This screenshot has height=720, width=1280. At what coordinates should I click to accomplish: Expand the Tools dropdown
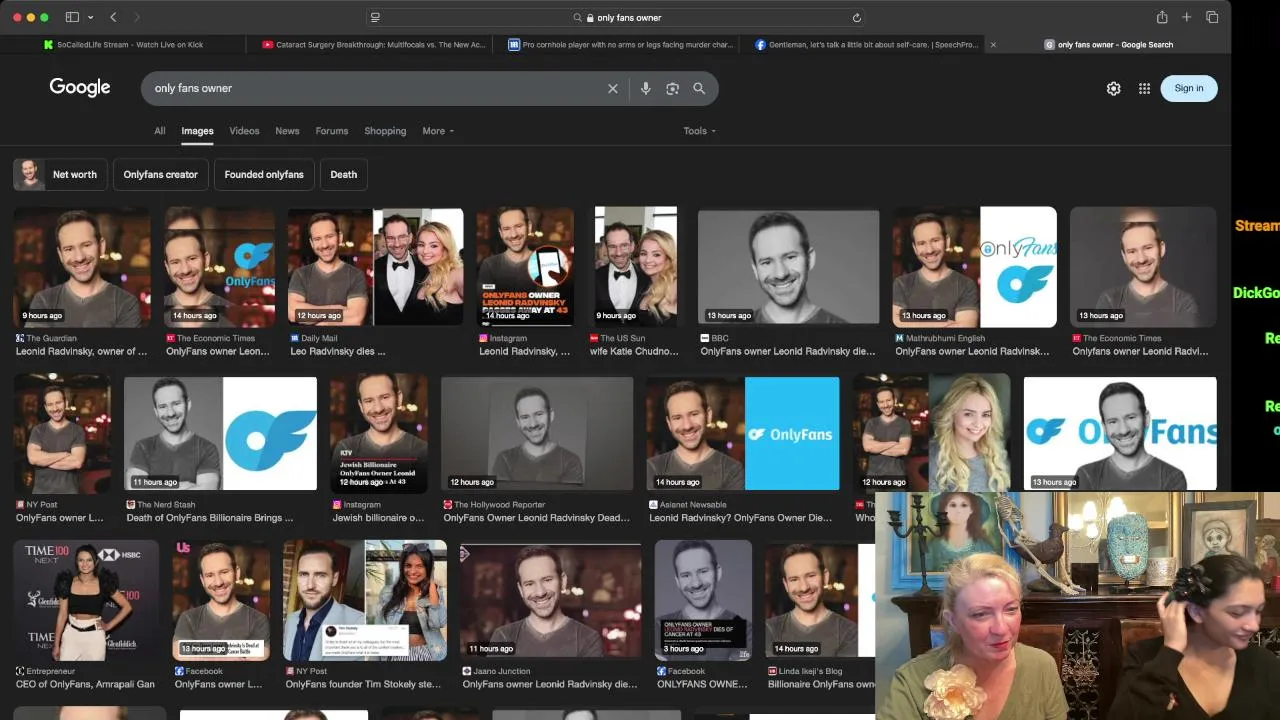[x=700, y=131]
